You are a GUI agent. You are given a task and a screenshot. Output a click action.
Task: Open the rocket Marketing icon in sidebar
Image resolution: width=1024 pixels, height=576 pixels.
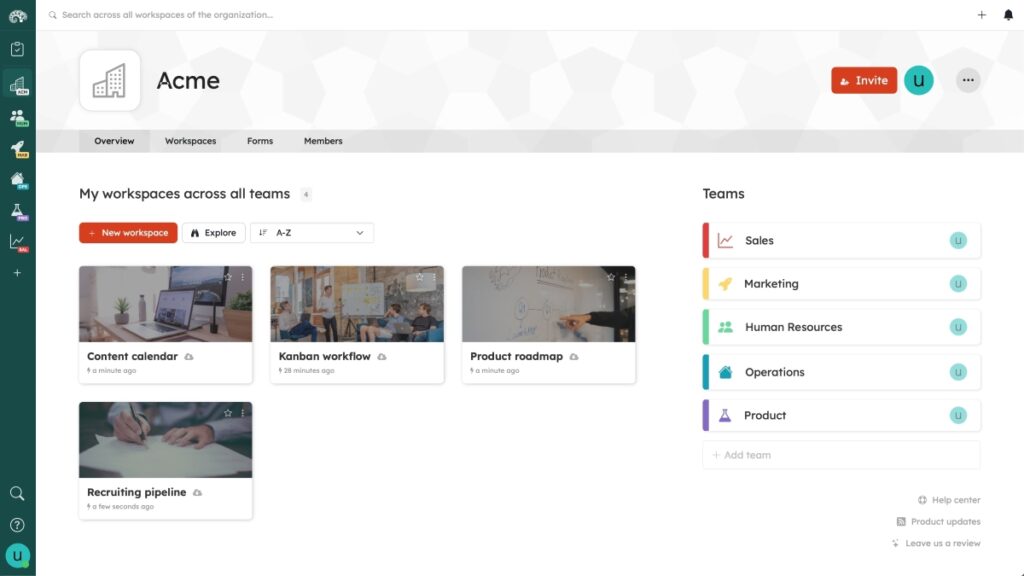click(18, 148)
